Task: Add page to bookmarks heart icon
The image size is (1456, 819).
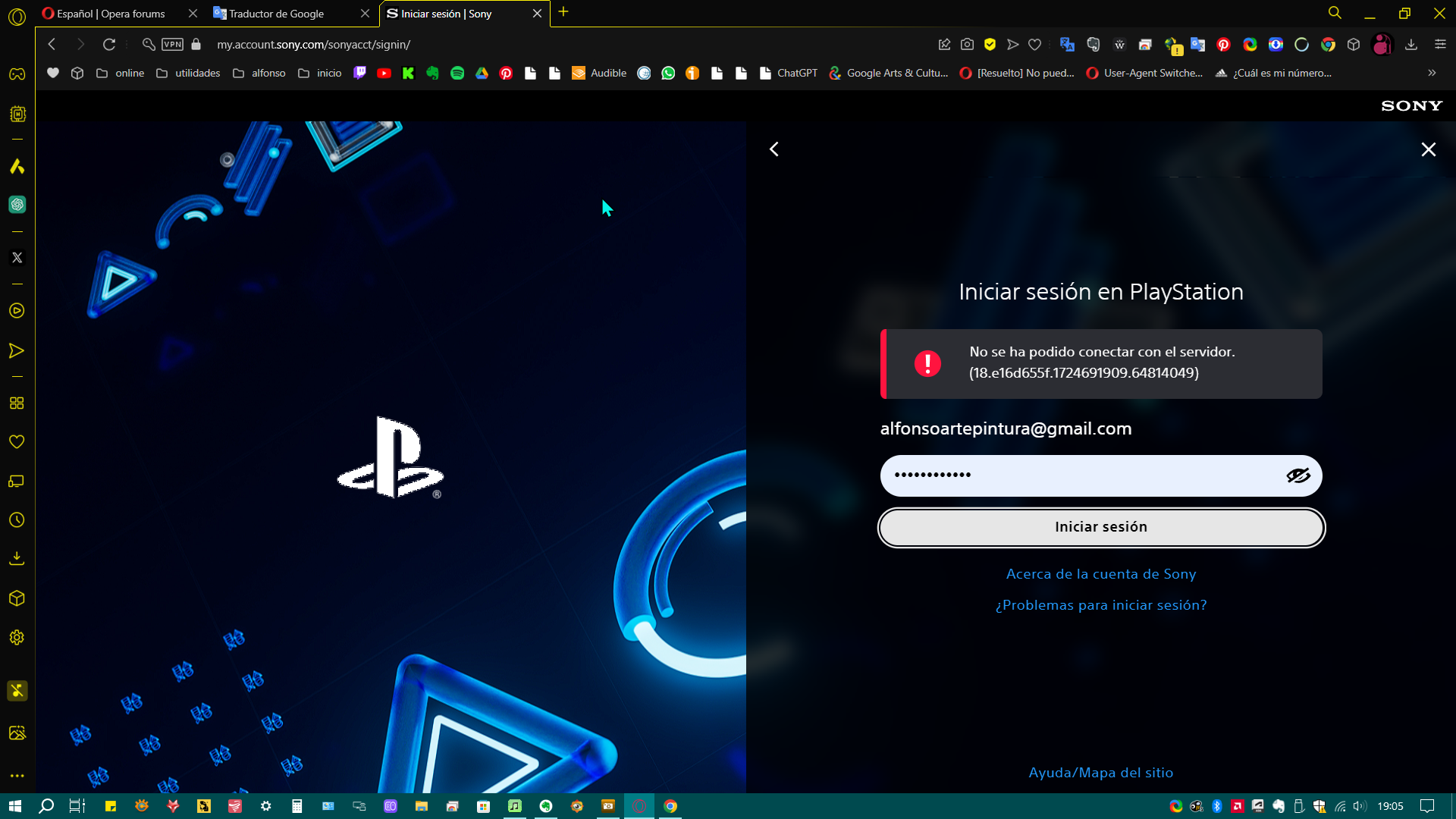Action: [1034, 45]
